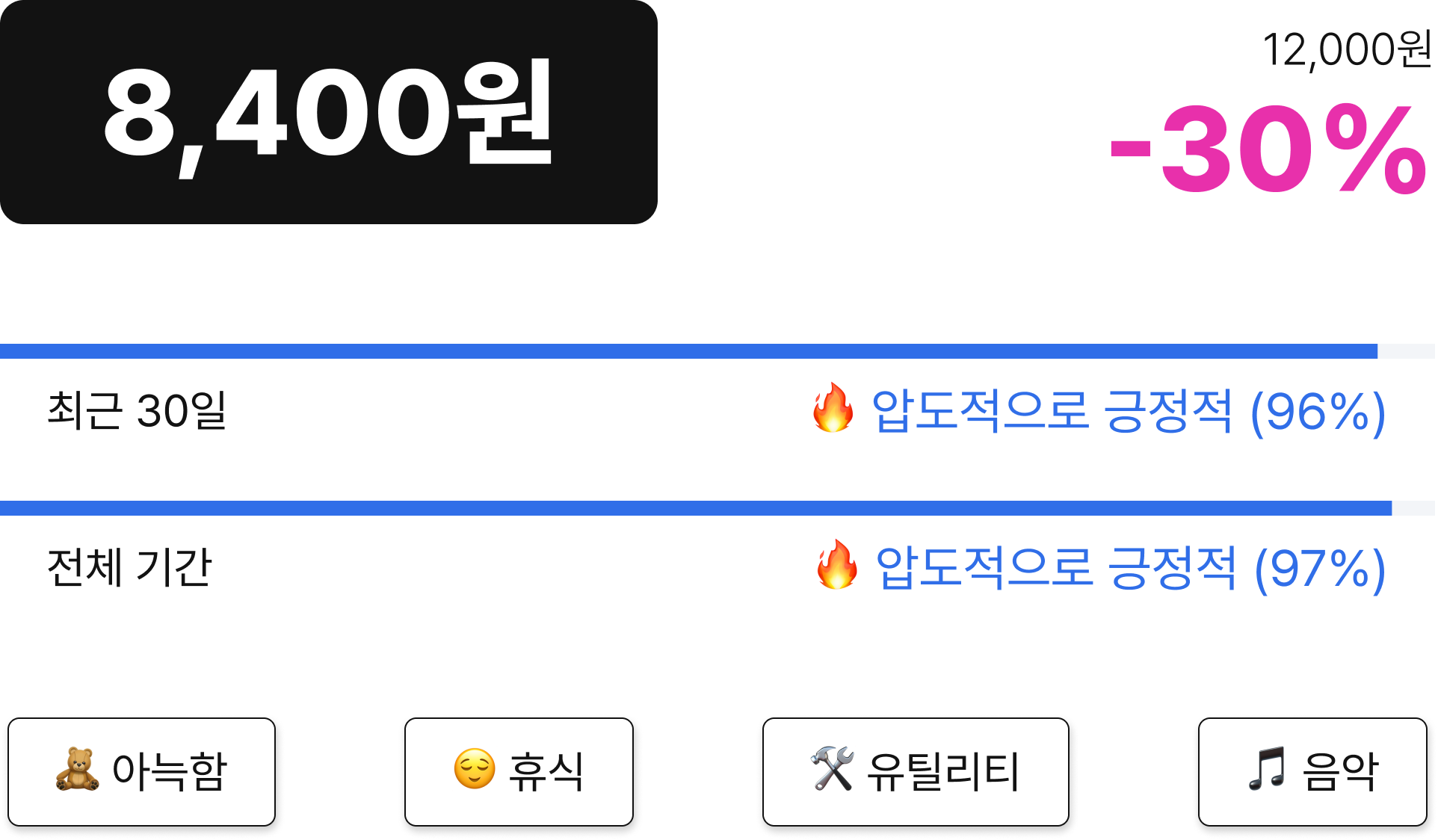Select the black 8,400원 price button
Image resolution: width=1438 pixels, height=840 pixels.
click(328, 112)
